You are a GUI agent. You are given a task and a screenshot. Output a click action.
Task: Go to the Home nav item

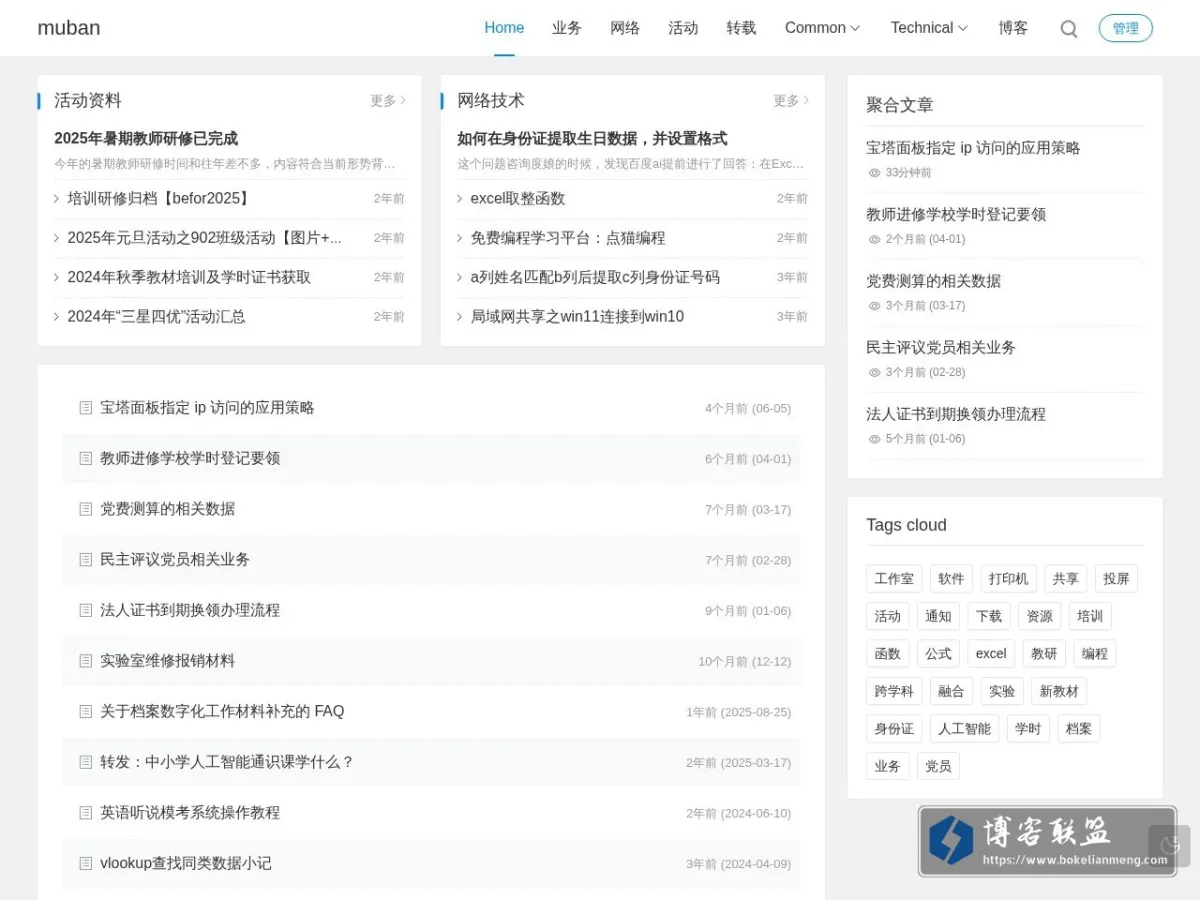point(504,28)
